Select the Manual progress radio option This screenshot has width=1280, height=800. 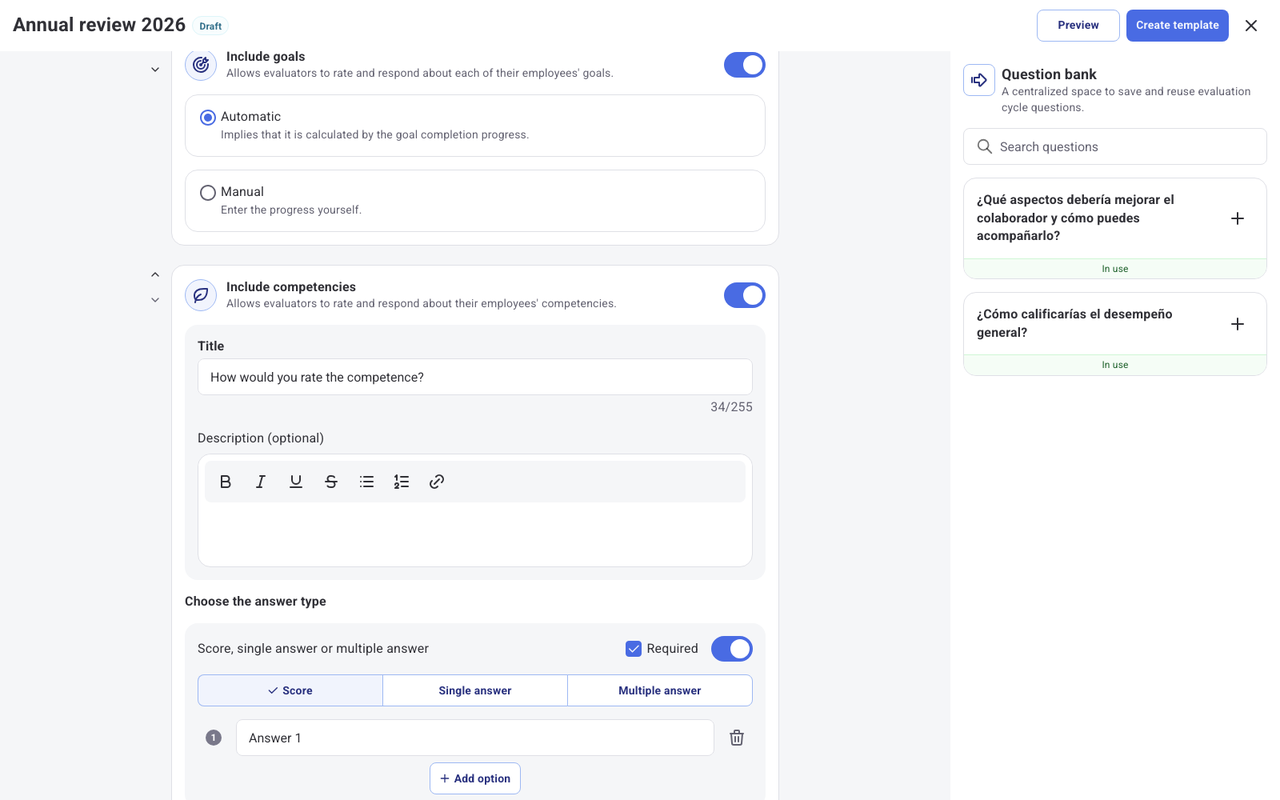click(208, 193)
